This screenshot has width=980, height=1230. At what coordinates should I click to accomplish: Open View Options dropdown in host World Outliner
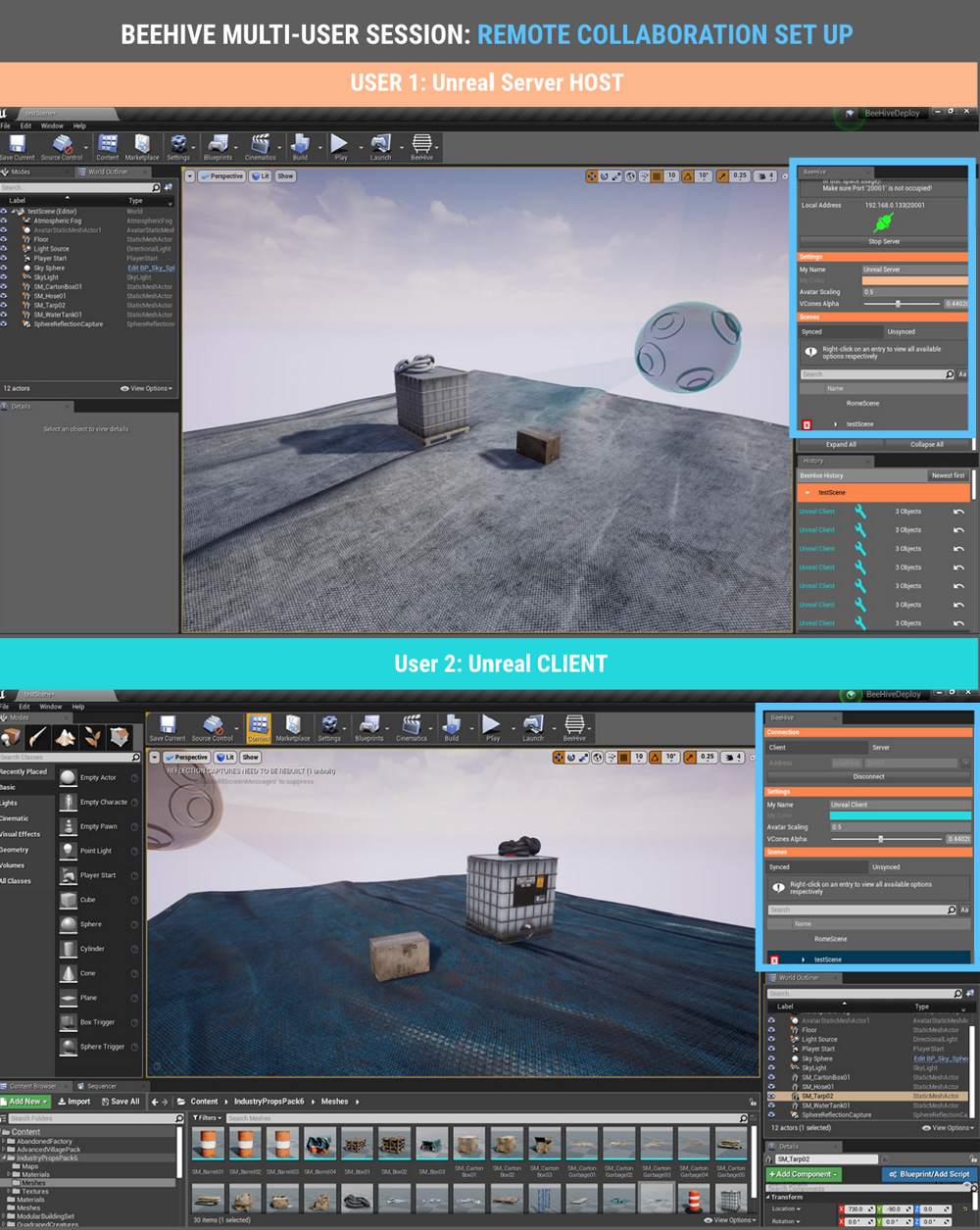(x=147, y=388)
